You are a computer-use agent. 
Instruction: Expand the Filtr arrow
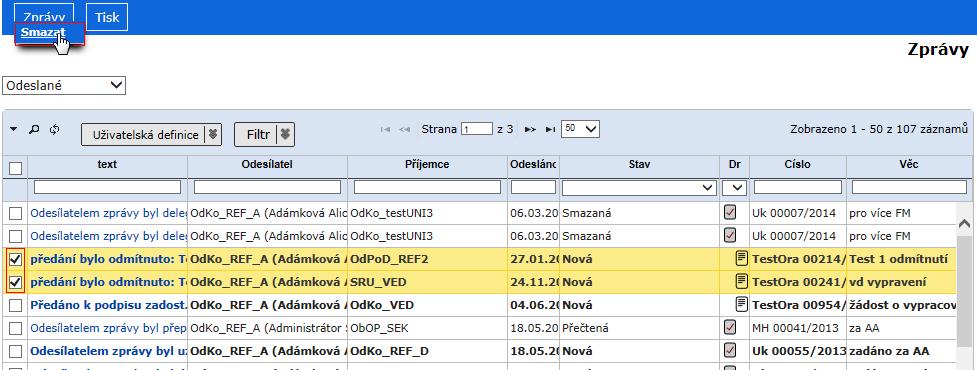285,135
